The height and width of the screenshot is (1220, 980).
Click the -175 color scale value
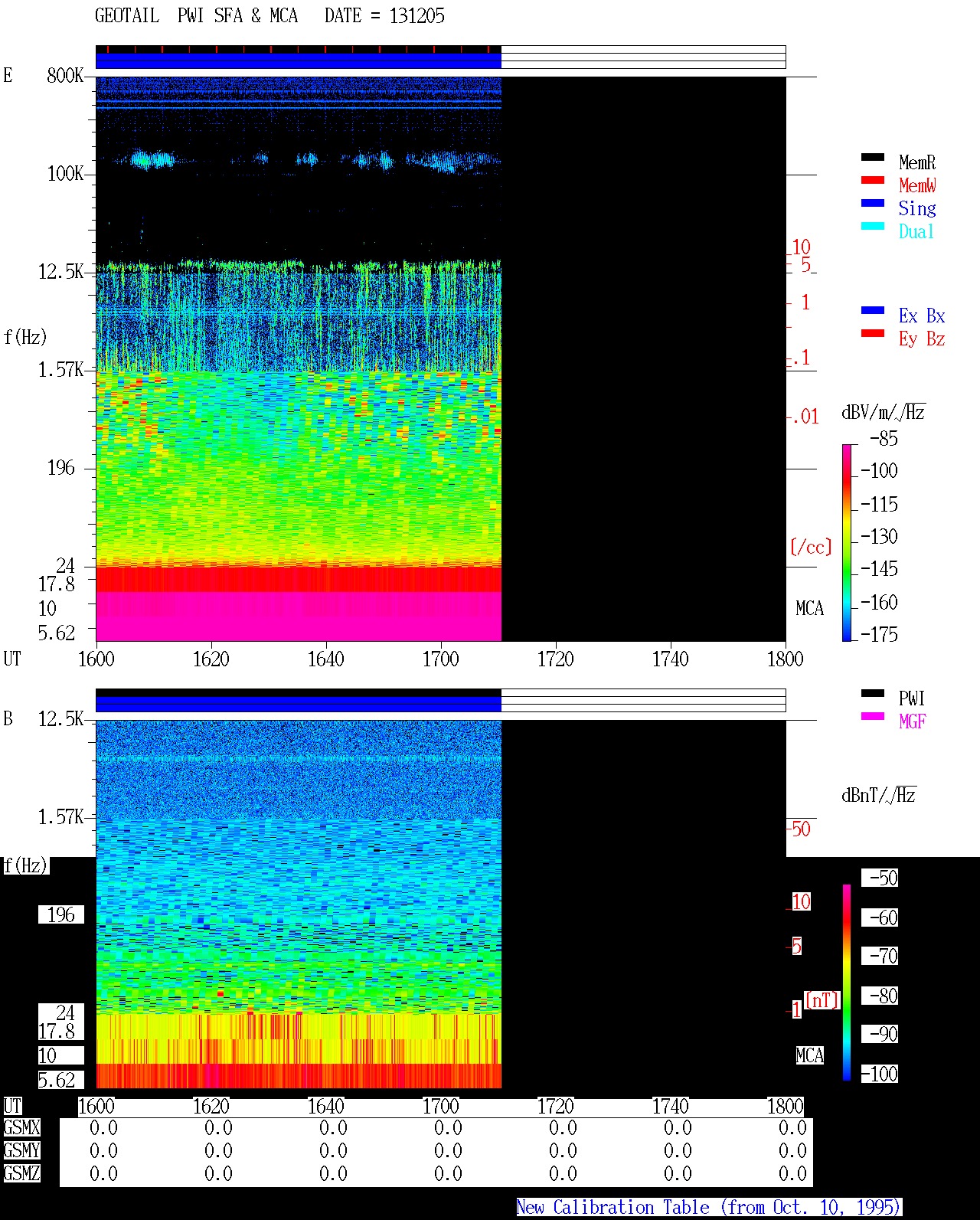pyautogui.click(x=879, y=634)
